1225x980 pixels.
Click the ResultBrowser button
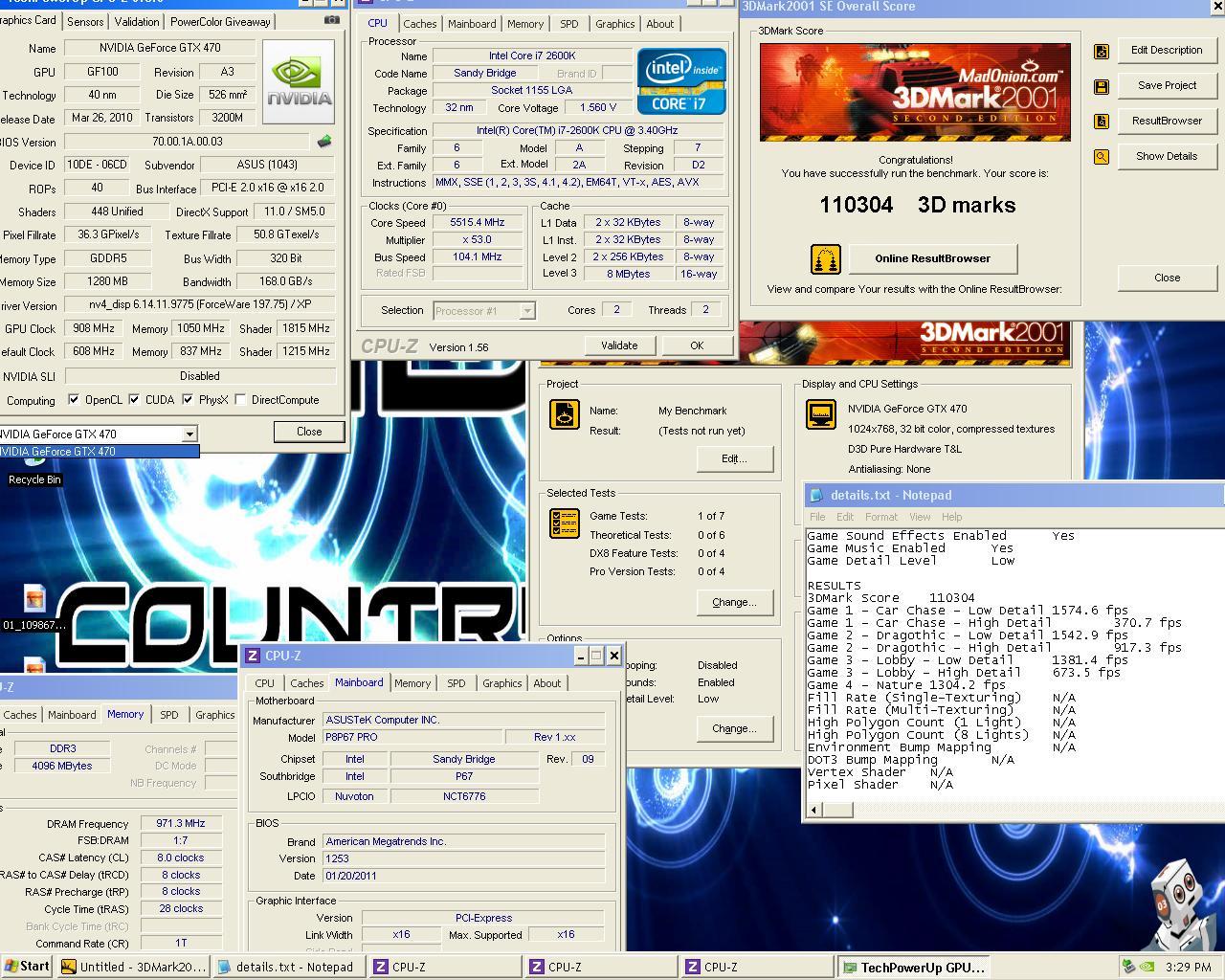click(1167, 121)
